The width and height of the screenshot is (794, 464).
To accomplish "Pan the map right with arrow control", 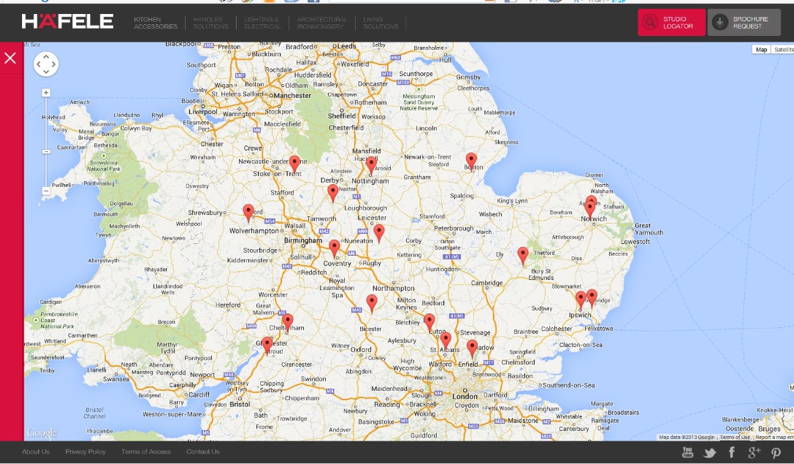I will (x=54, y=64).
